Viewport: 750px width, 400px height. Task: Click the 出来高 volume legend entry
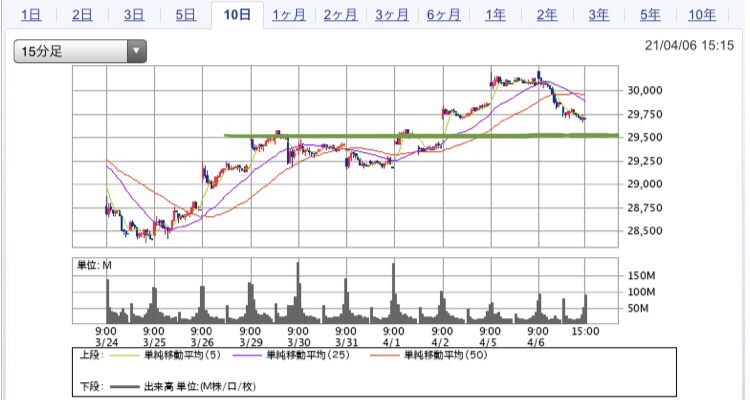(200, 386)
